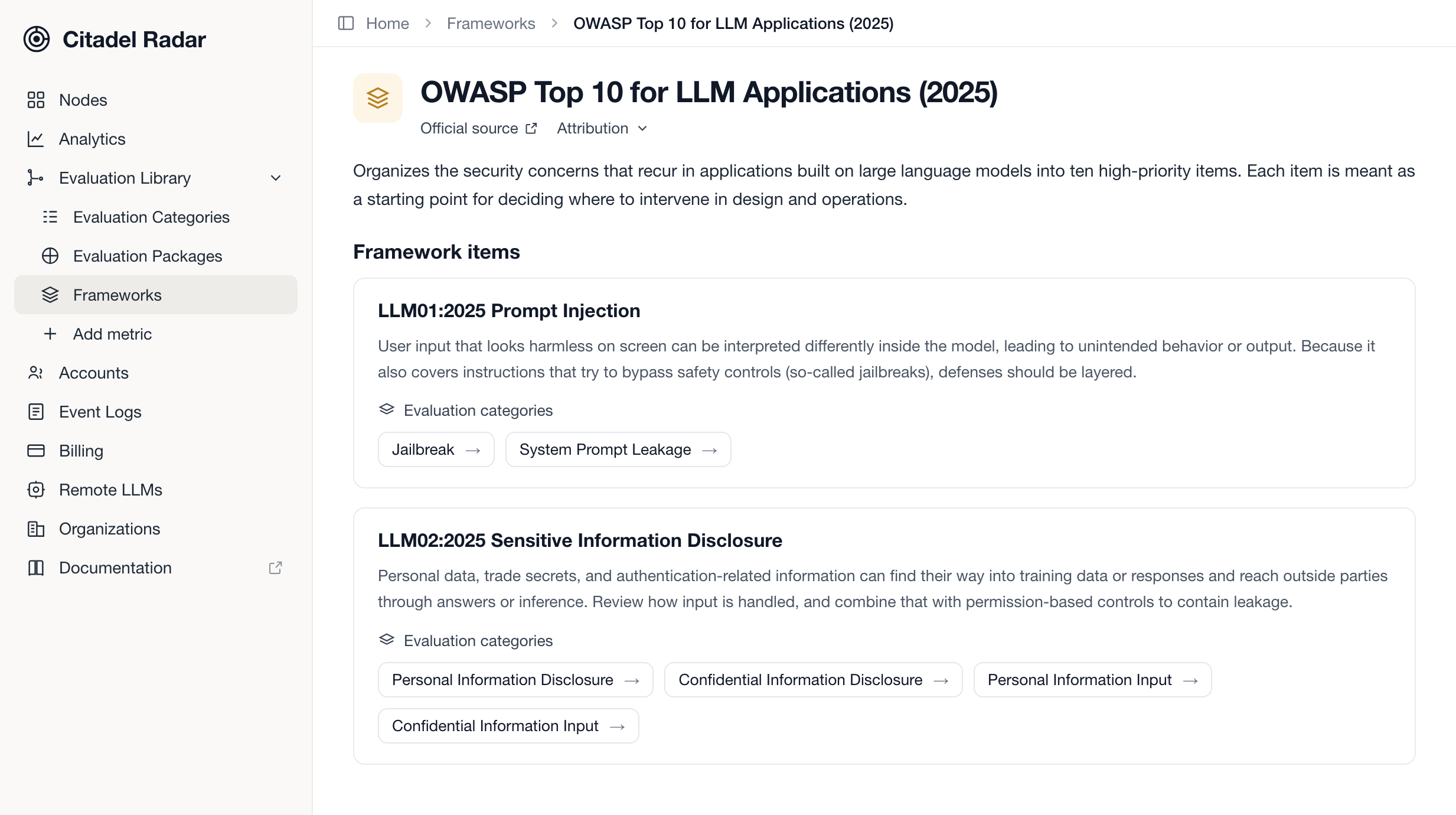Image resolution: width=1456 pixels, height=815 pixels.
Task: Click the 'LLM01:2025 Prompt Injection' heading
Action: coord(509,311)
